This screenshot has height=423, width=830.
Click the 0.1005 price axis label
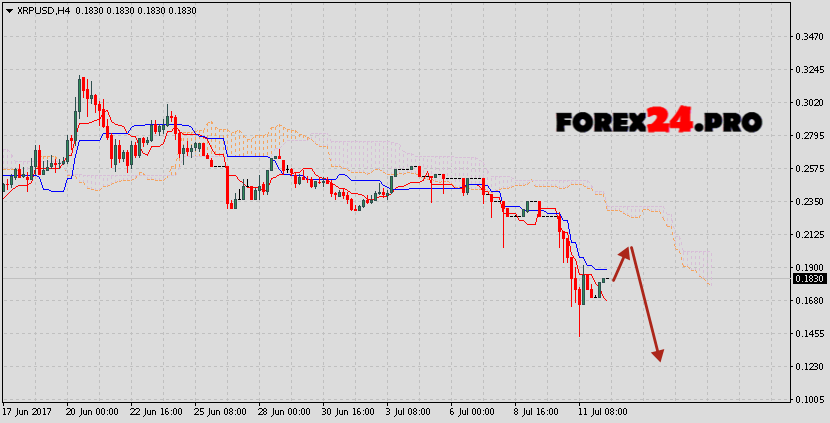[x=807, y=400]
